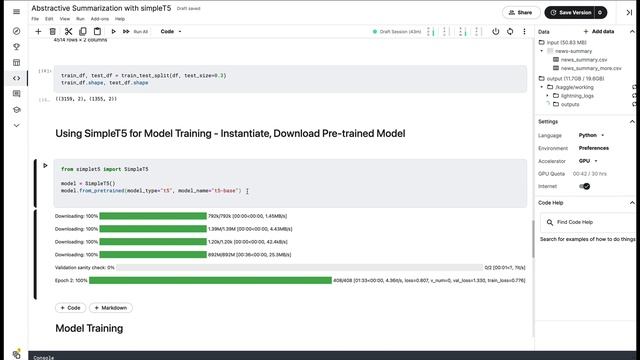Click the 892M download progress bar
Screen dimensions: 640x360
[x=153, y=255]
